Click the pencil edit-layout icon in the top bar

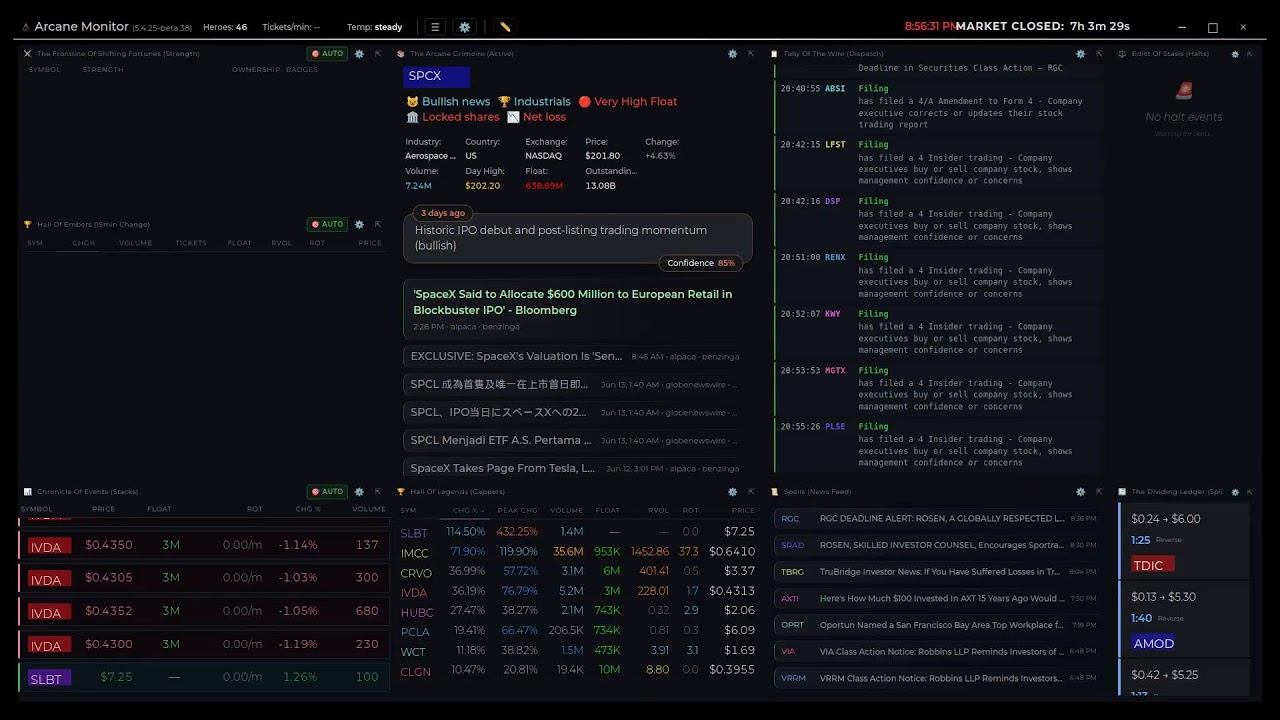pyautogui.click(x=505, y=27)
